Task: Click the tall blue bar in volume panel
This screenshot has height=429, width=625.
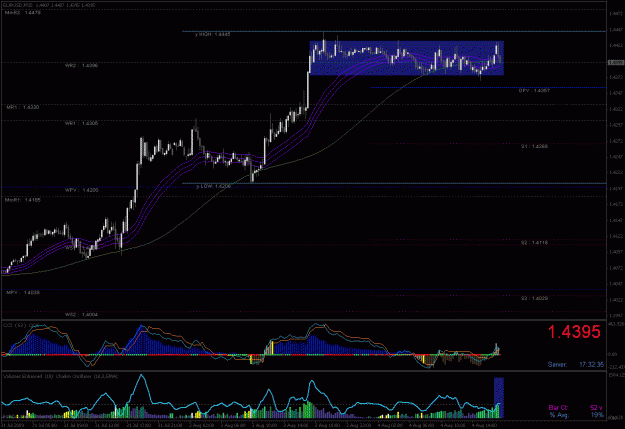Action: coord(499,398)
